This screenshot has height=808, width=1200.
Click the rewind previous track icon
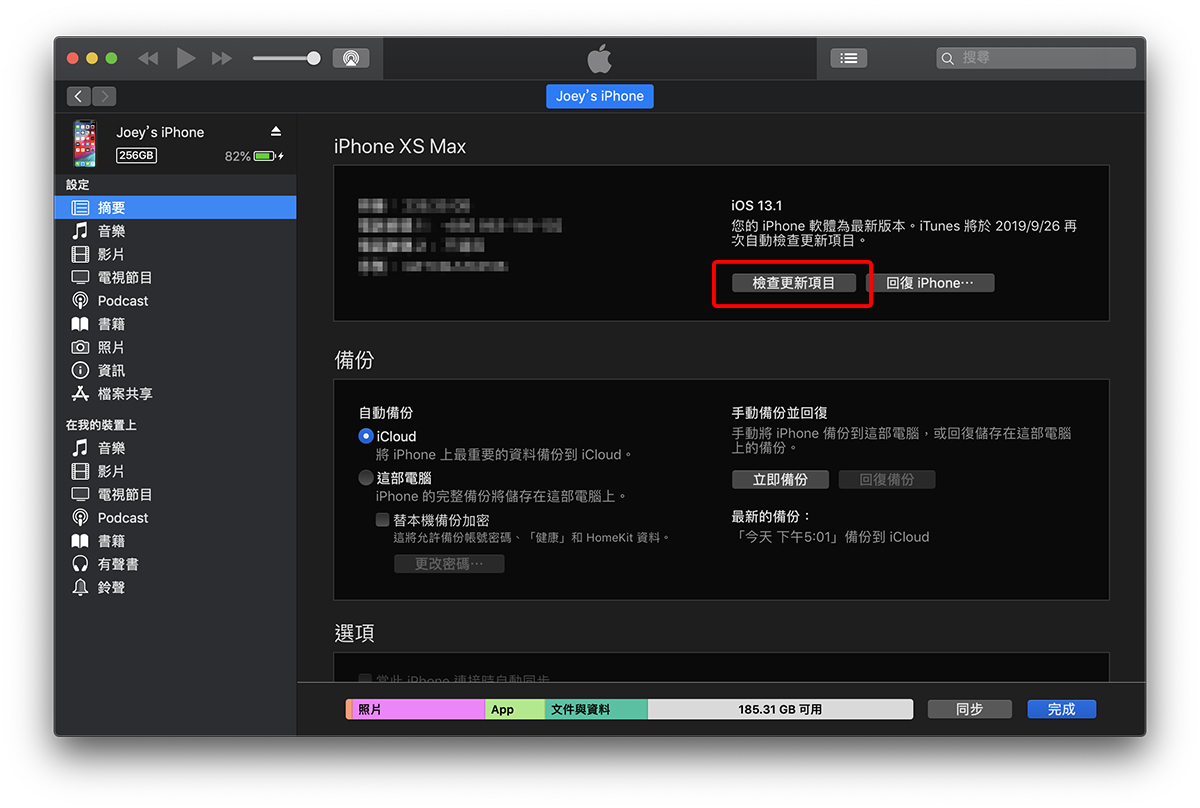coord(148,59)
